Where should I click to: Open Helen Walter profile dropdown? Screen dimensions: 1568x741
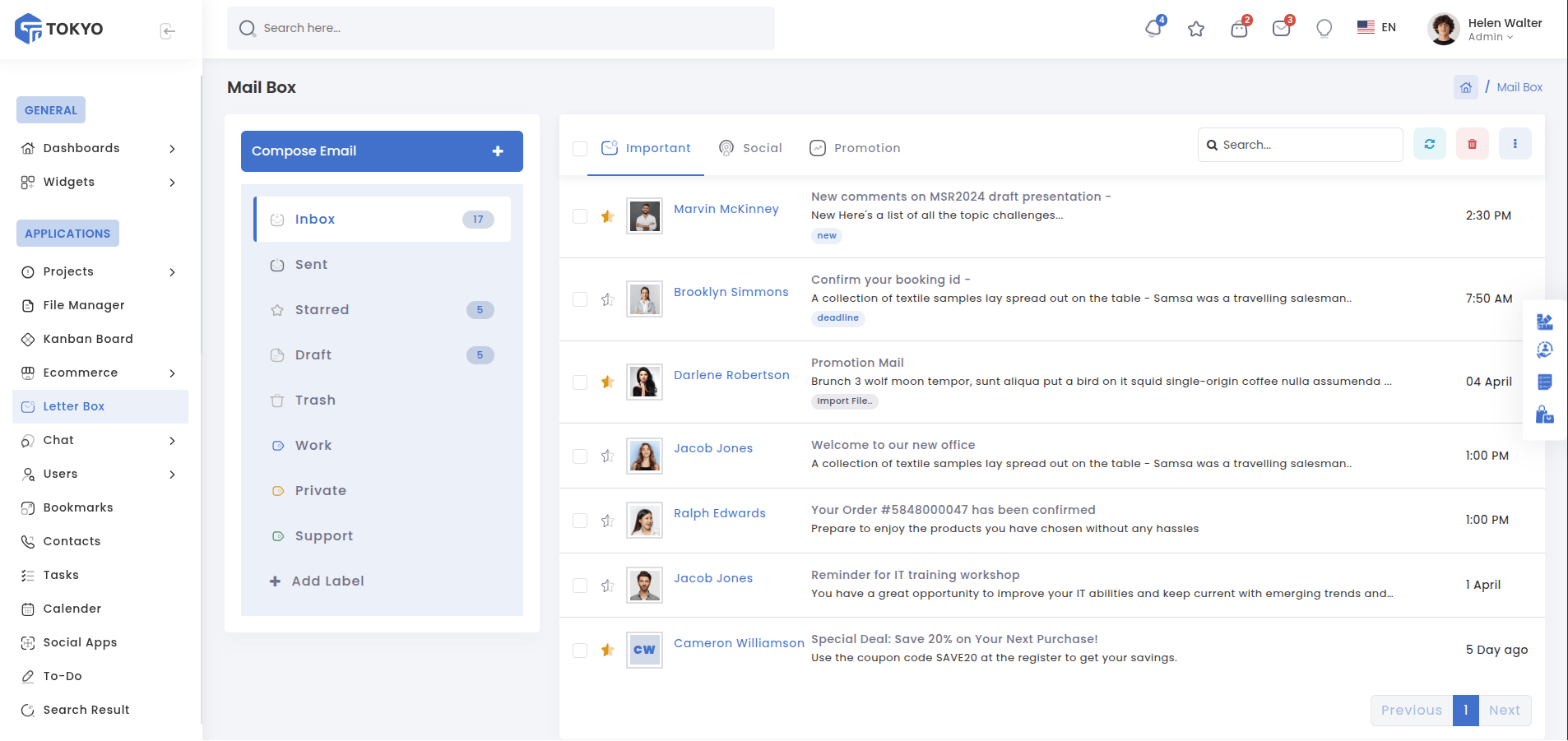coord(1487,29)
